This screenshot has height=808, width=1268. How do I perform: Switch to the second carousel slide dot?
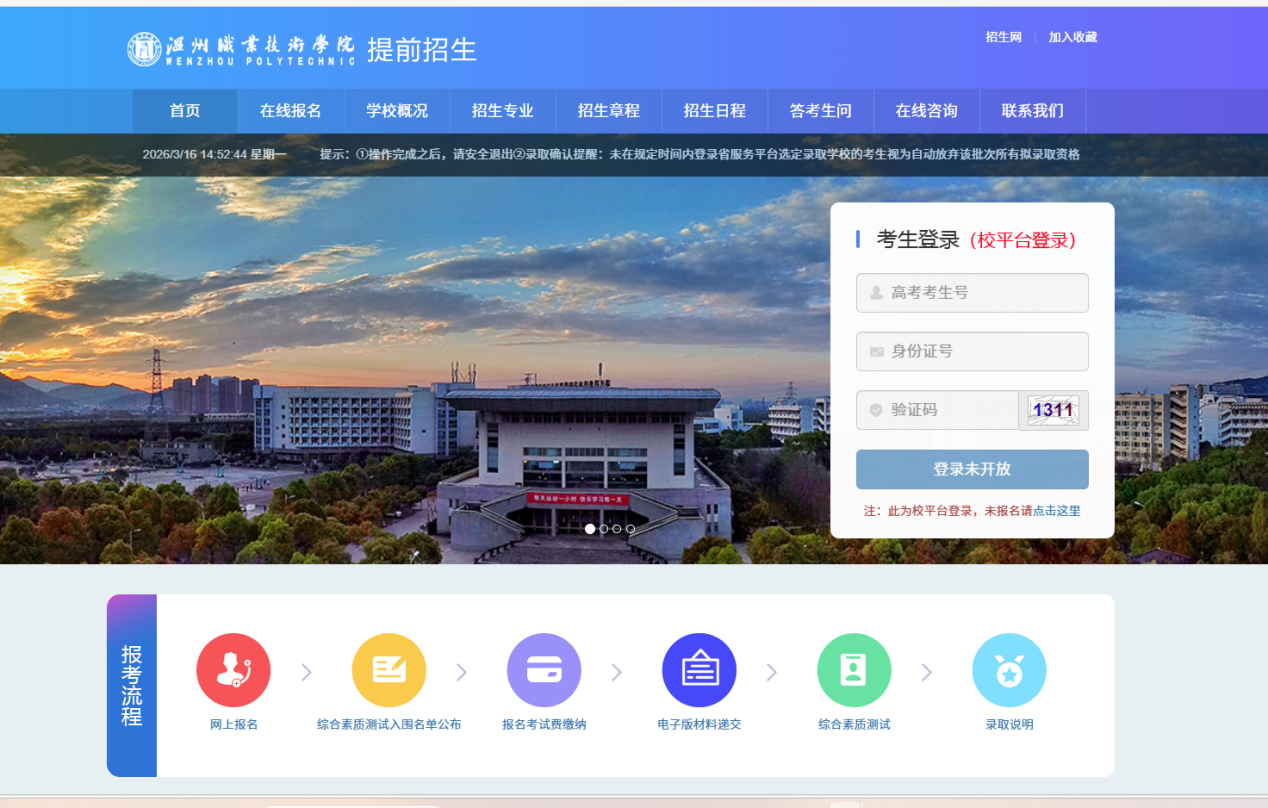click(x=604, y=528)
